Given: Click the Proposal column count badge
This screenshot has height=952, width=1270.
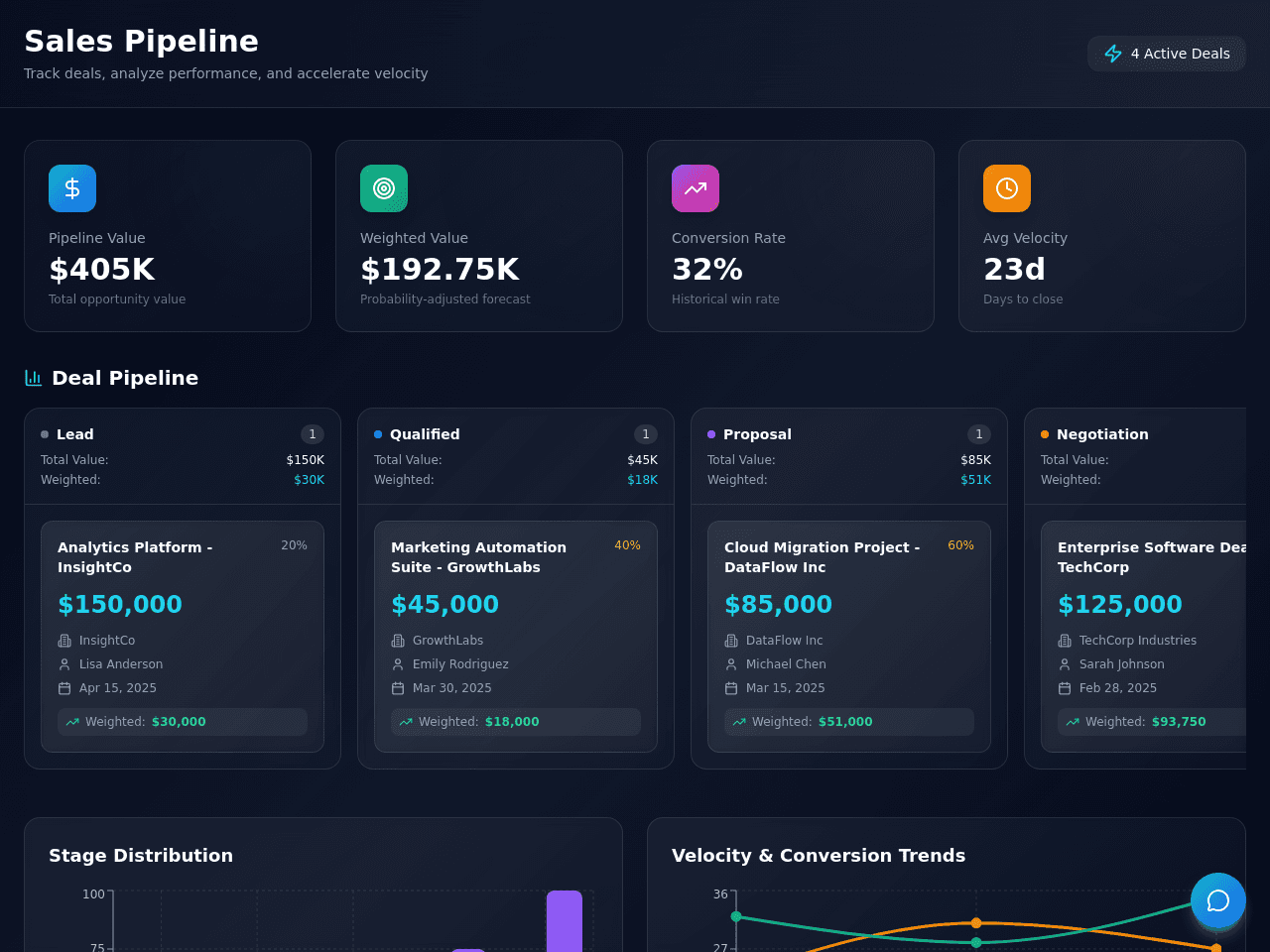Looking at the screenshot, I should 979,434.
